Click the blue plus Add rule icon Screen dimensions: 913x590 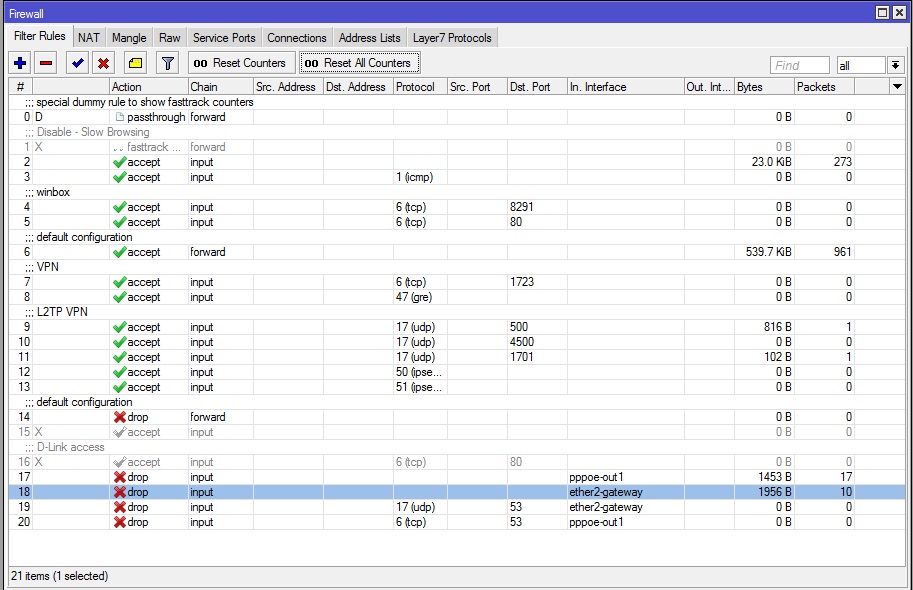(x=20, y=63)
